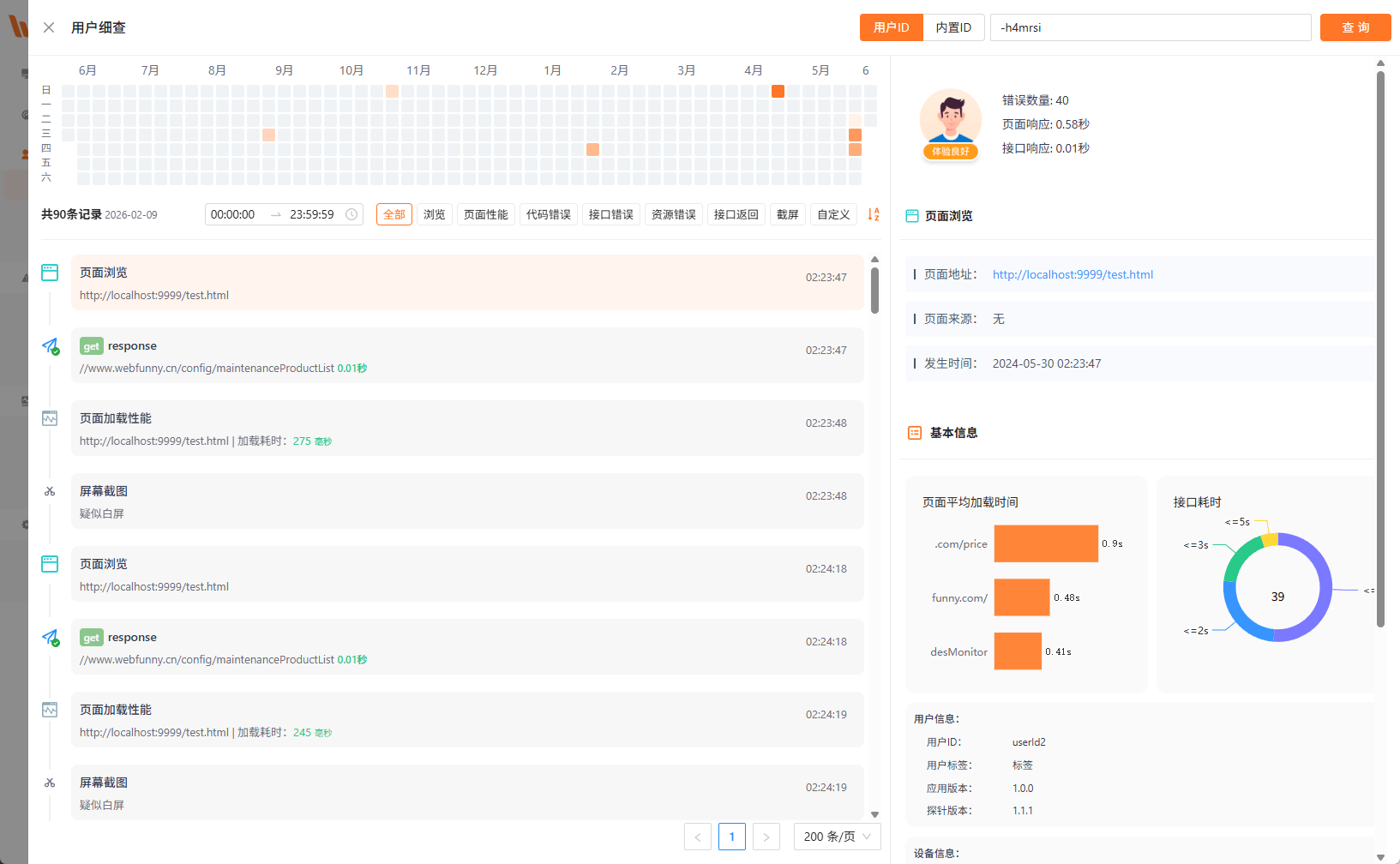Activate the 截屏 filter
Viewport: 1400px width, 864px height.
pos(787,214)
